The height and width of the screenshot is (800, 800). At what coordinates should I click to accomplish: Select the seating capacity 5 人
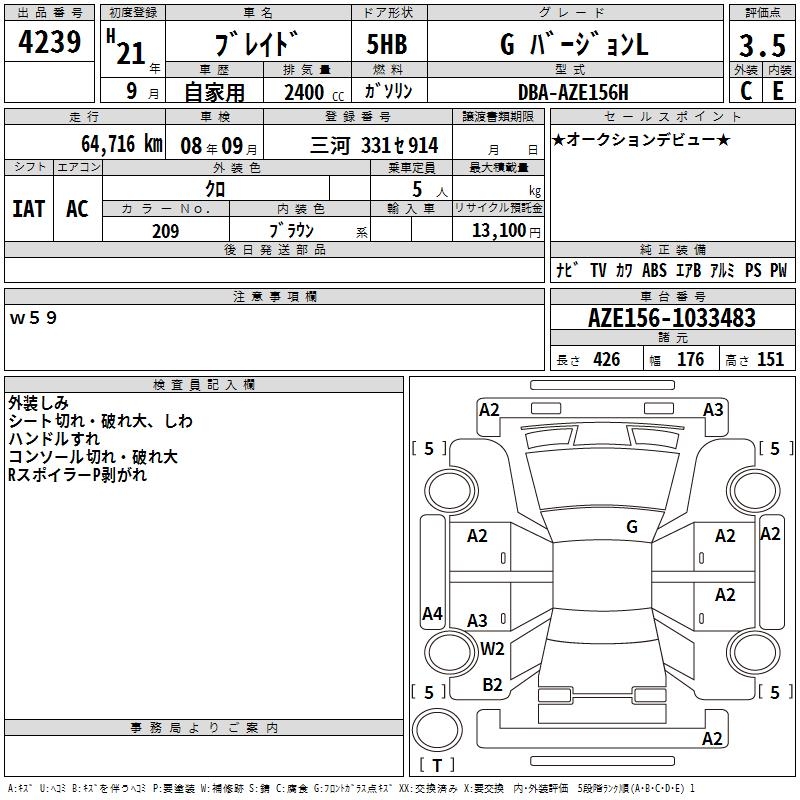tap(429, 190)
